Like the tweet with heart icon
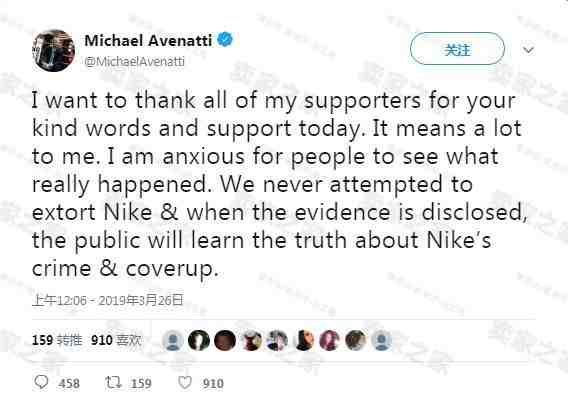 coord(185,382)
